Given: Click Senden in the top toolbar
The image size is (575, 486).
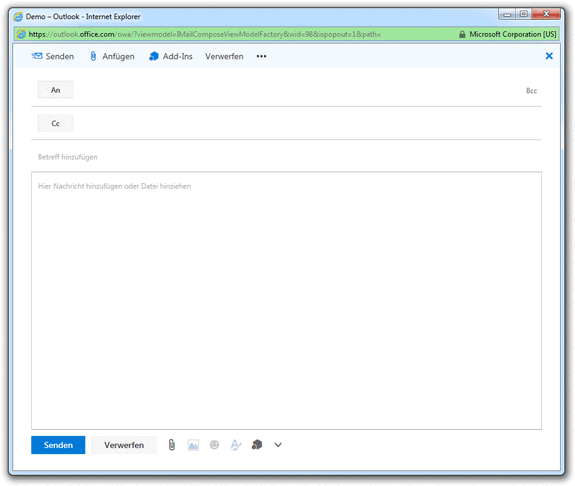Looking at the screenshot, I should point(53,56).
